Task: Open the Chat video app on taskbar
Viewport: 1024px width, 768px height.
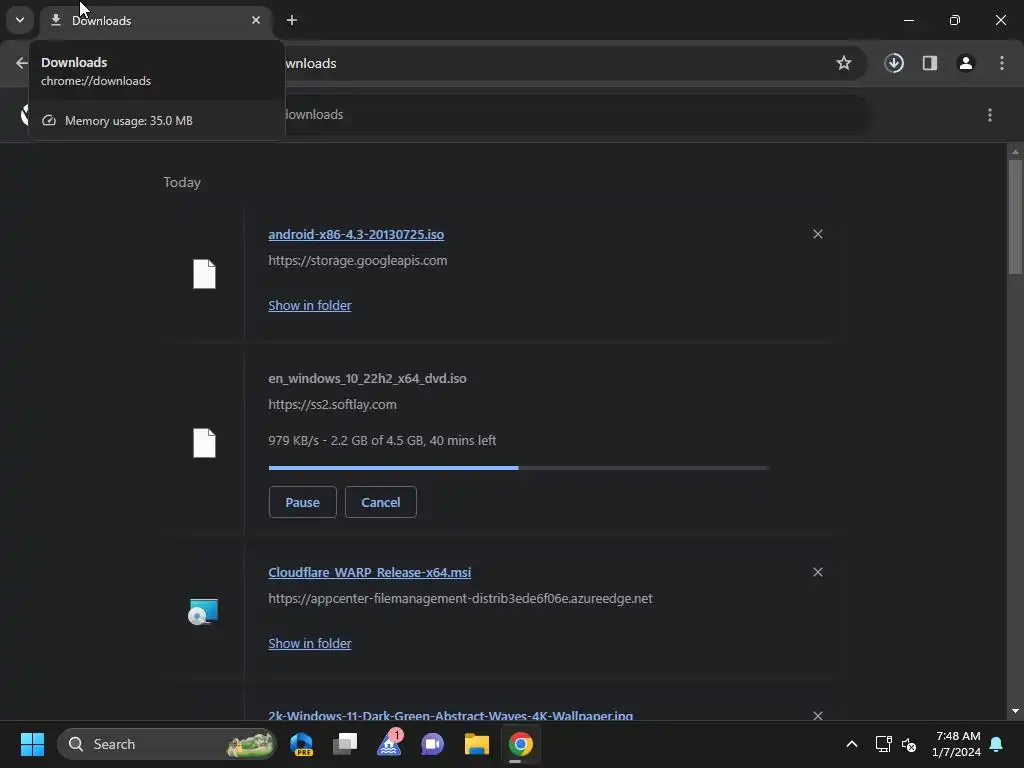Action: point(432,744)
